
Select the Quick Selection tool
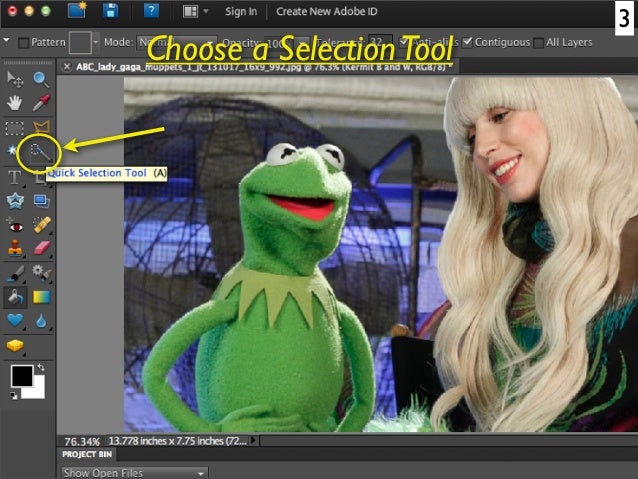[40, 153]
